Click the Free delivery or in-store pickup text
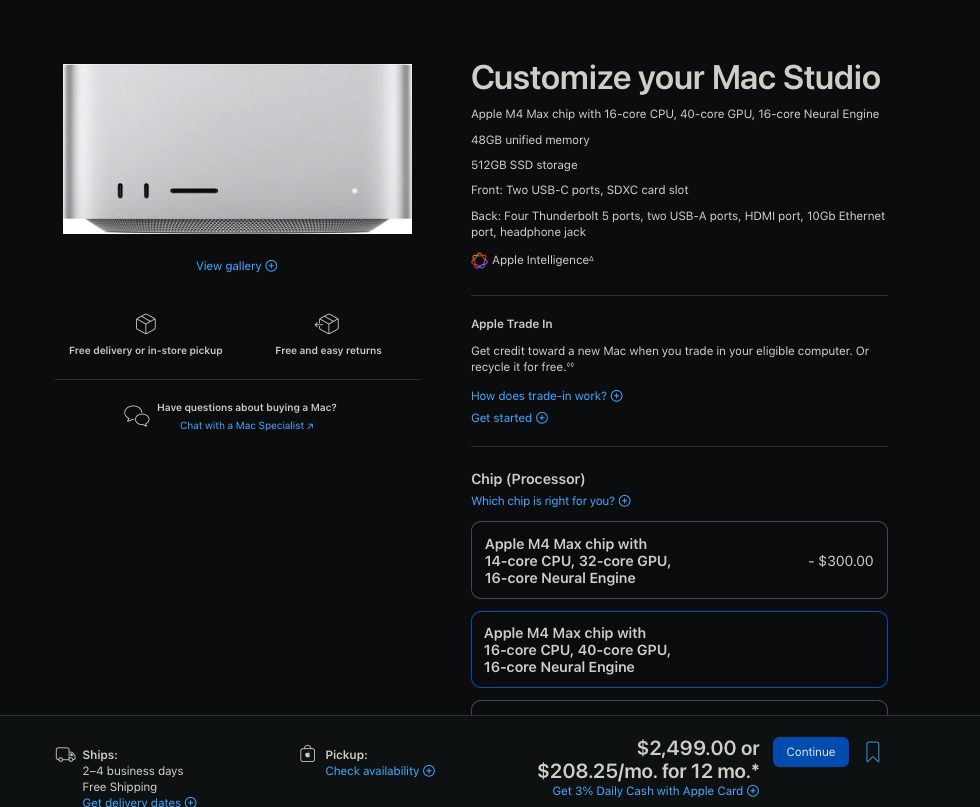The height and width of the screenshot is (807, 980). (146, 351)
